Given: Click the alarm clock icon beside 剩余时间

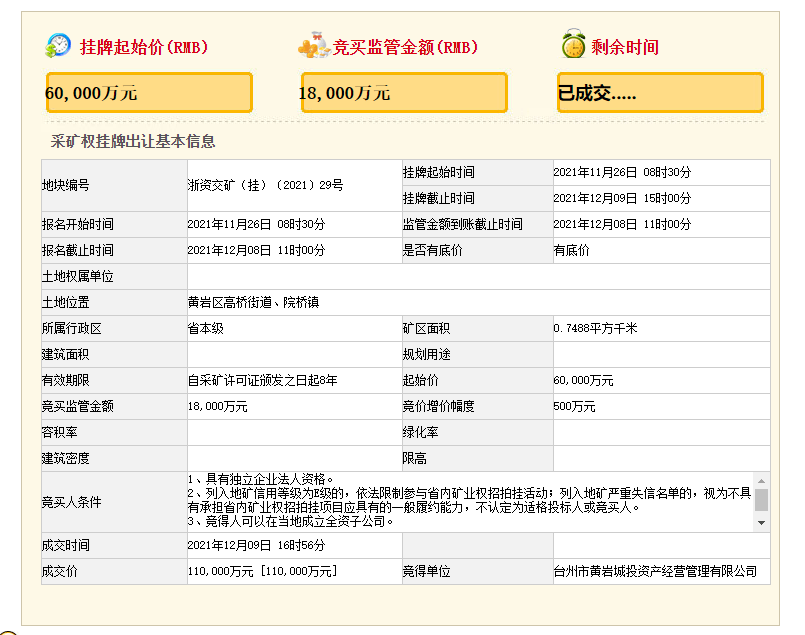Looking at the screenshot, I should (573, 46).
